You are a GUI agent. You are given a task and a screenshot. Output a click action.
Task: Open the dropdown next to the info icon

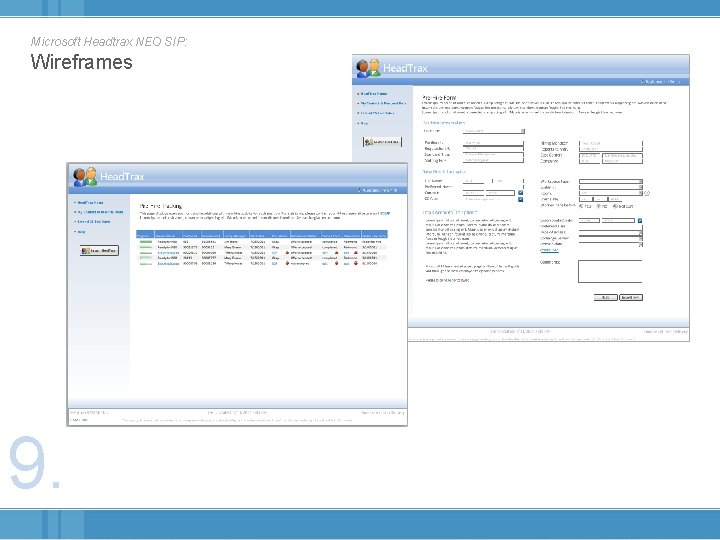coord(611,193)
